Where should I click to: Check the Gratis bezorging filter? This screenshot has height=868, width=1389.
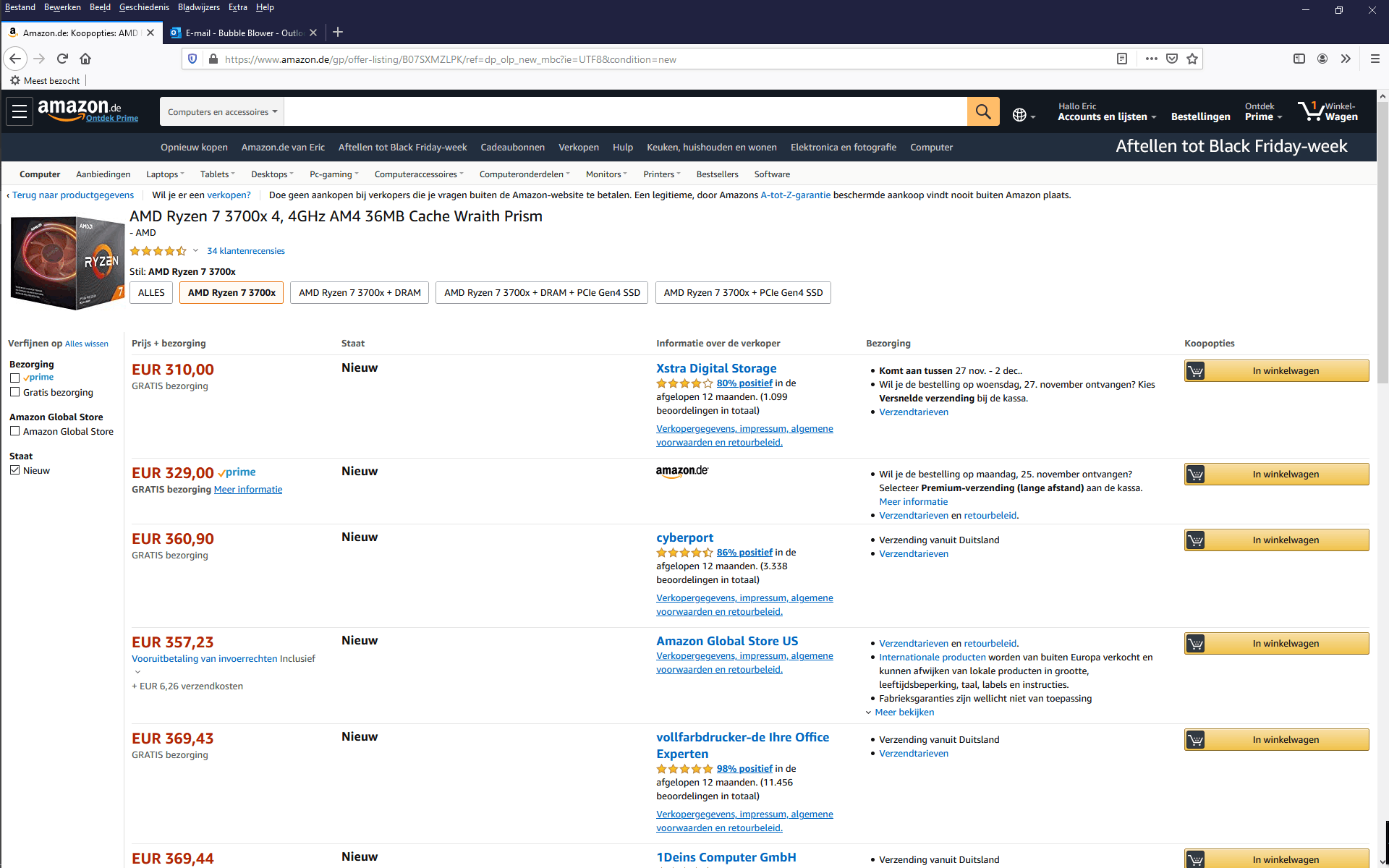pyautogui.click(x=14, y=392)
